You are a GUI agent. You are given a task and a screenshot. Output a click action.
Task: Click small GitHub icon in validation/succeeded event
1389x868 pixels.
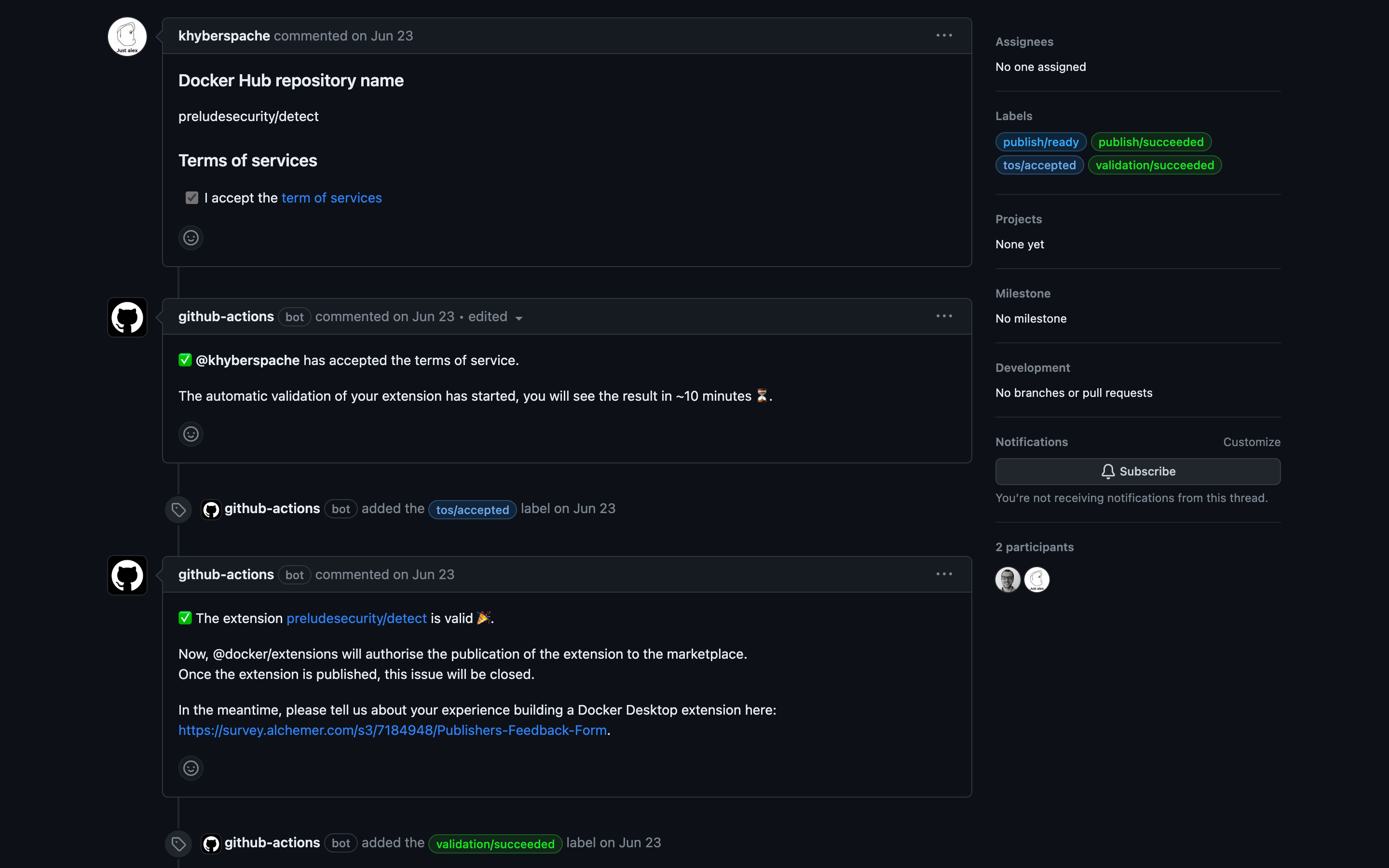coord(211,843)
